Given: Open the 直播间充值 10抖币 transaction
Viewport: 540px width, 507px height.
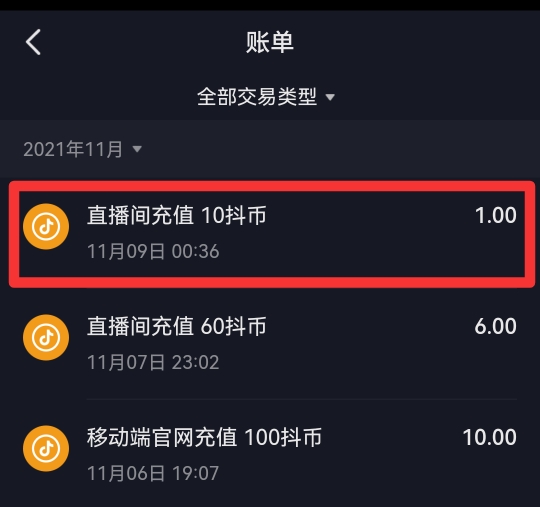Looking at the screenshot, I should pos(272,234).
